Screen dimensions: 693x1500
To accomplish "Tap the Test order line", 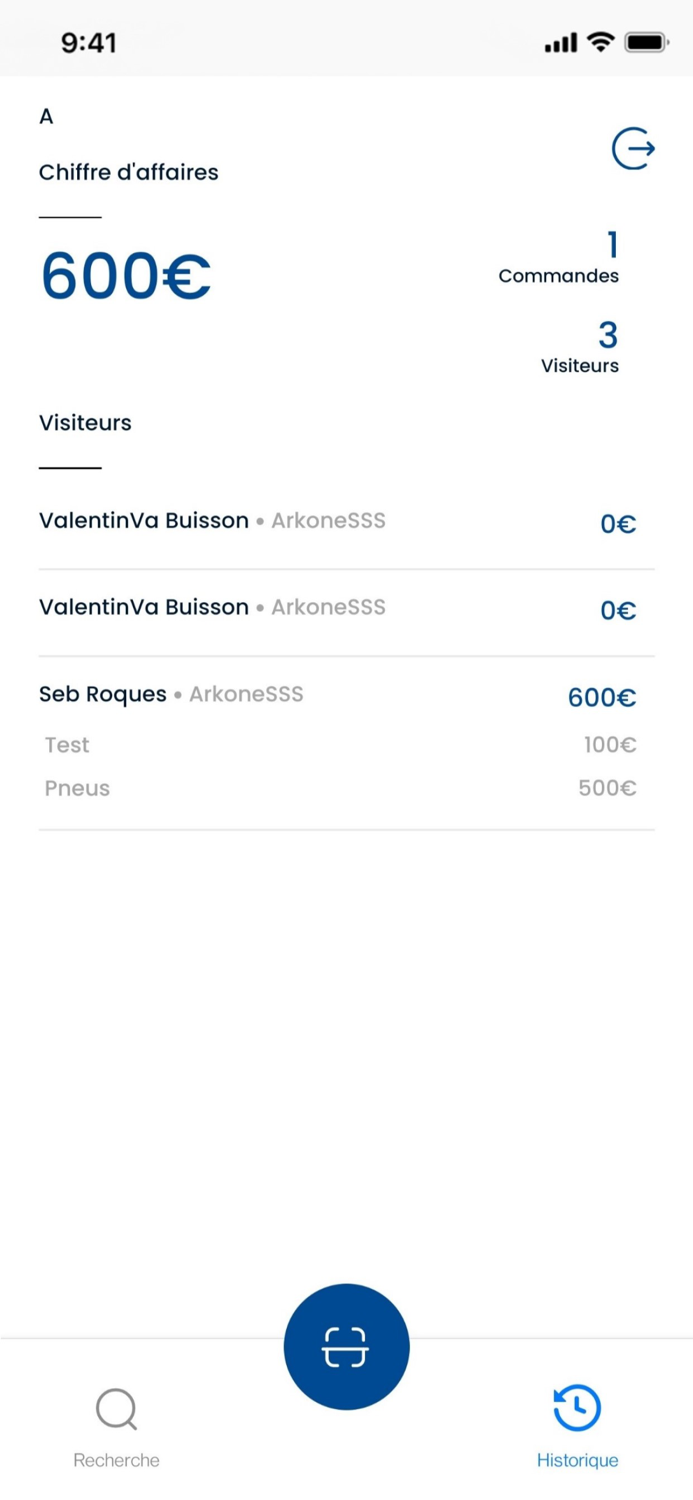I will (x=67, y=745).
